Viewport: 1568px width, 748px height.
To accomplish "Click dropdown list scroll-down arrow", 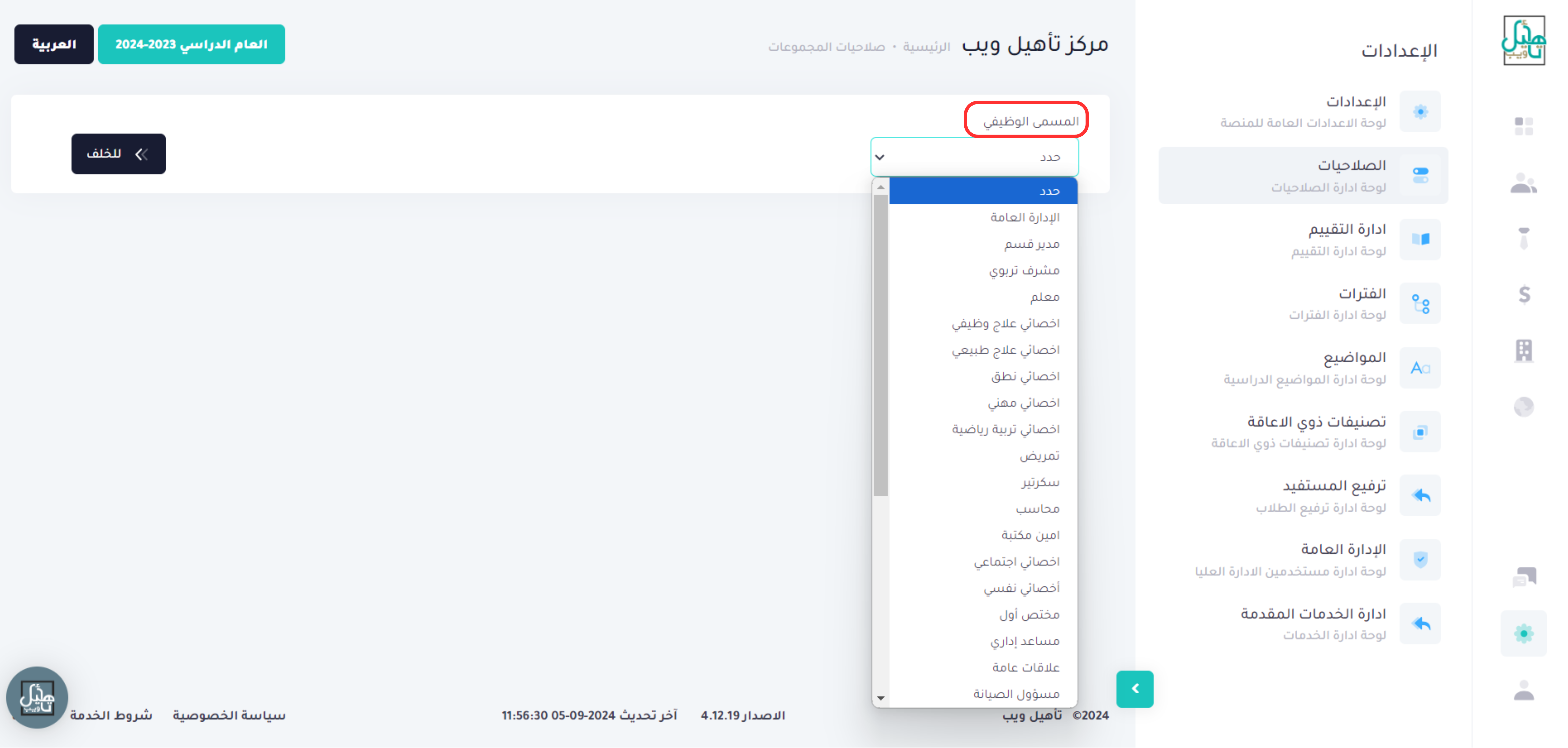I will tap(880, 698).
